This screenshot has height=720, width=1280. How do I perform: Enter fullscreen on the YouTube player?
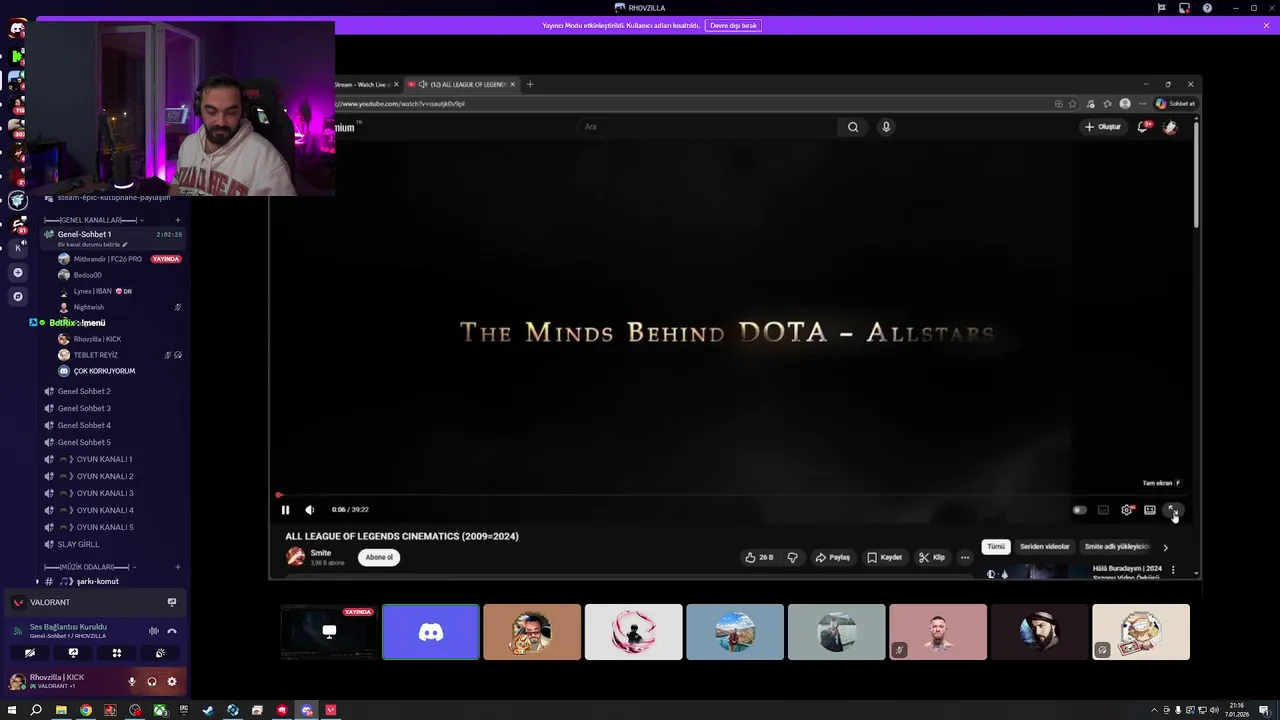point(1172,510)
